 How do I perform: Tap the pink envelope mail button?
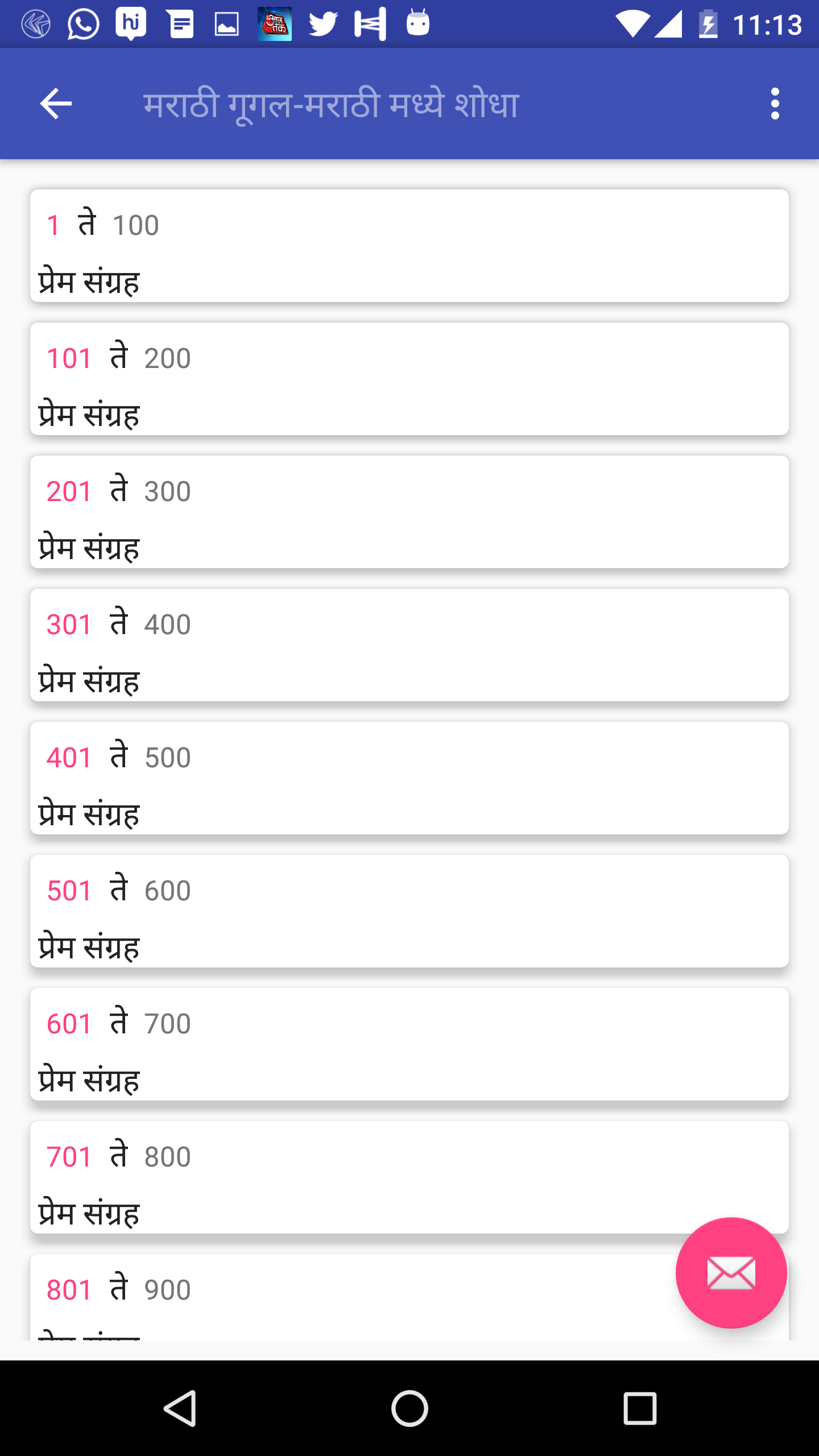pos(731,1273)
